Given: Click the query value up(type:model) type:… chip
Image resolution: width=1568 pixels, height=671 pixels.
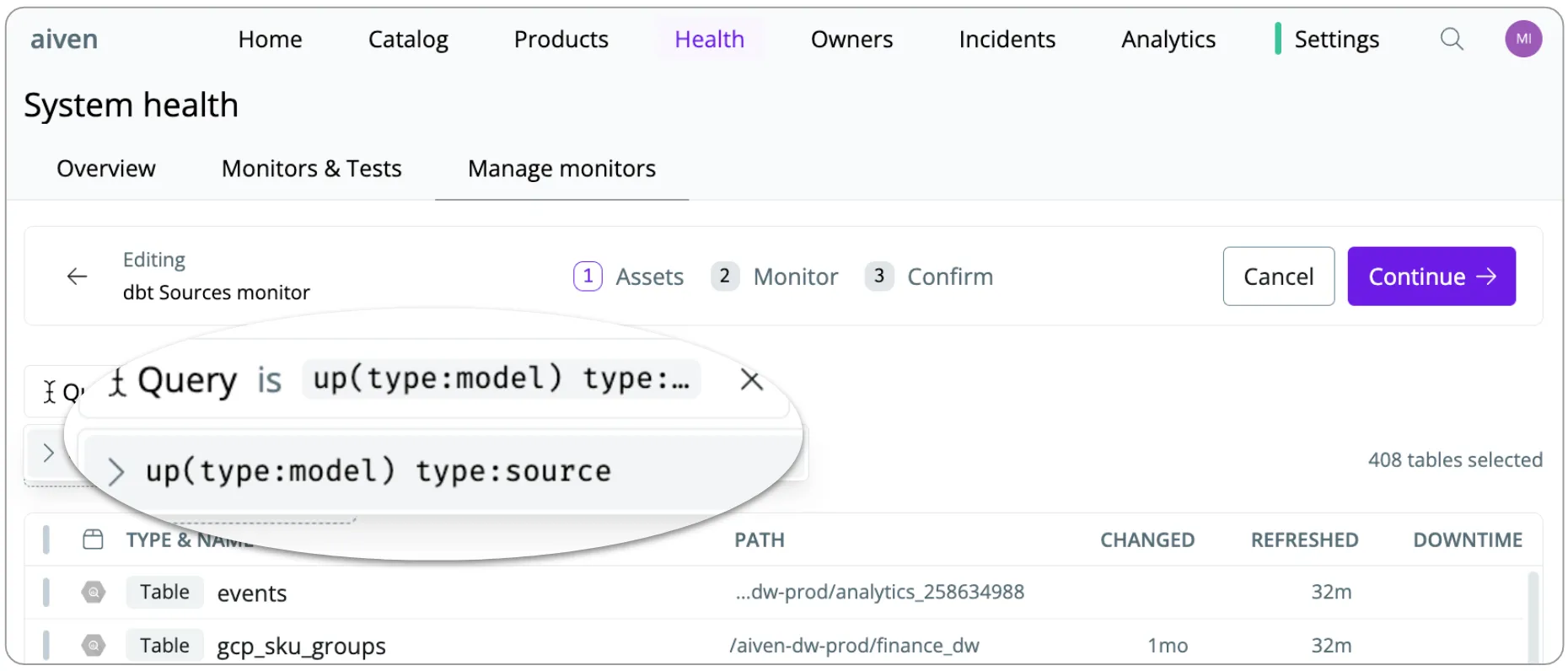Looking at the screenshot, I should point(502,379).
